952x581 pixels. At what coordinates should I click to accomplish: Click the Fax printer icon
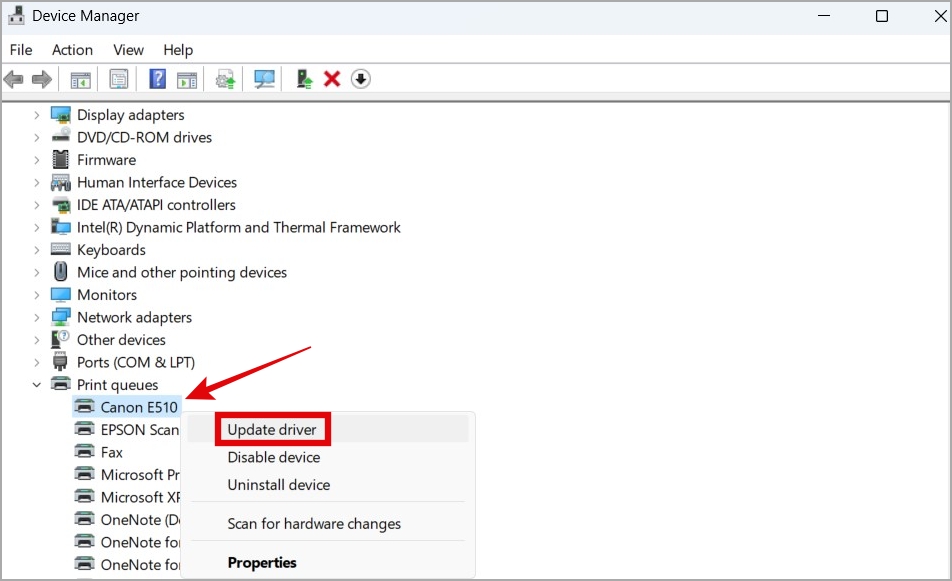(84, 451)
